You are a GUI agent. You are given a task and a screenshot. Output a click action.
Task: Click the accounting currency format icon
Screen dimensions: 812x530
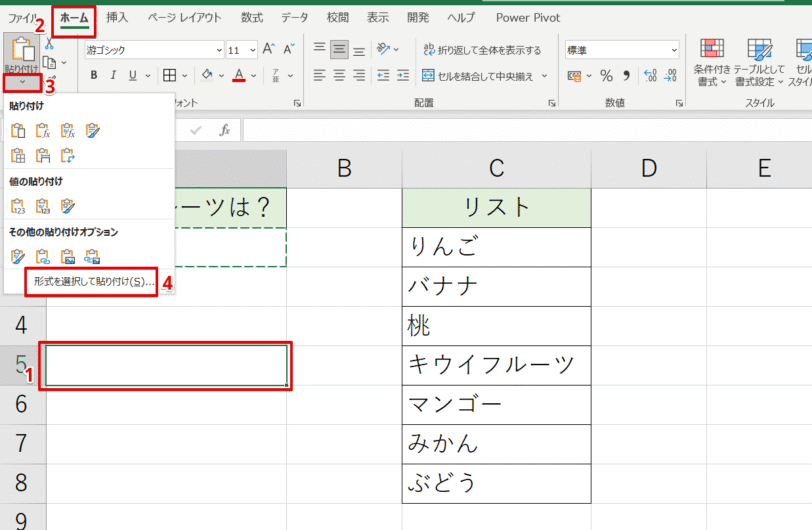click(574, 76)
